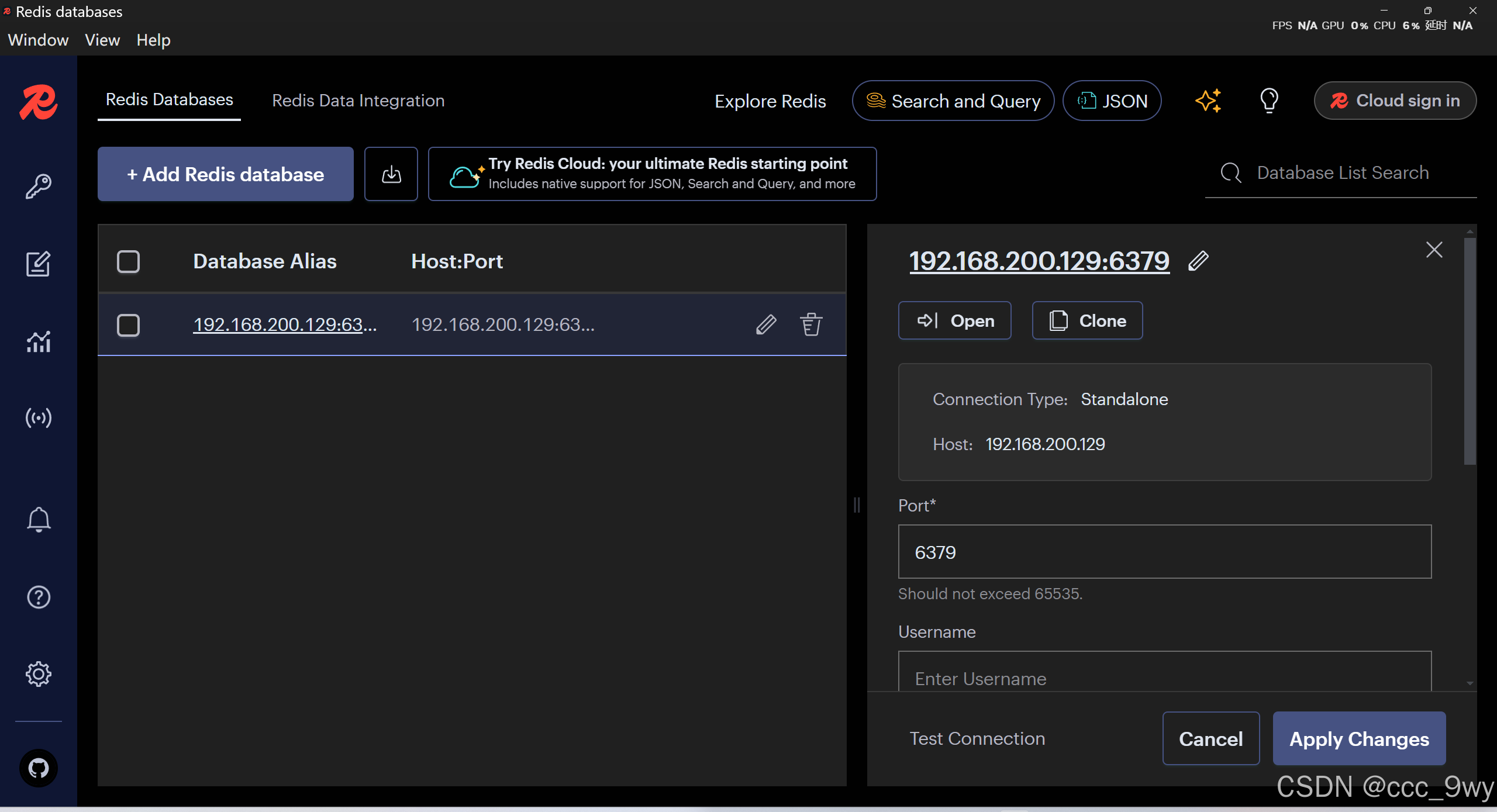
Task: Delete the 192.168.200.129 database with trash icon
Action: click(x=811, y=324)
